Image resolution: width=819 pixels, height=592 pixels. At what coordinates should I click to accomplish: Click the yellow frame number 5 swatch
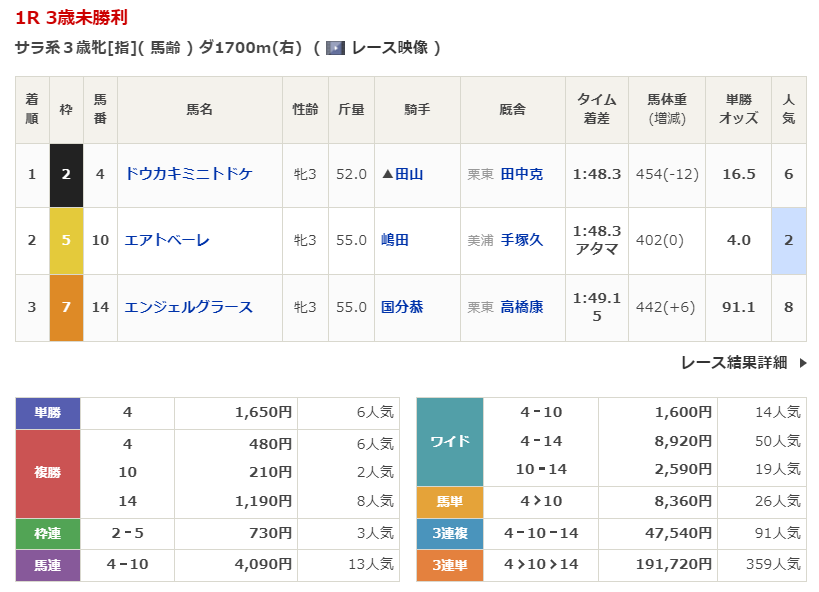coord(66,240)
